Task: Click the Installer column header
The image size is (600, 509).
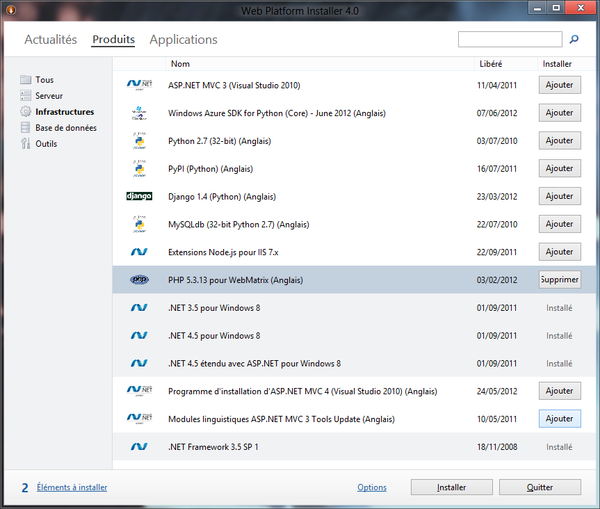Action: coord(566,64)
